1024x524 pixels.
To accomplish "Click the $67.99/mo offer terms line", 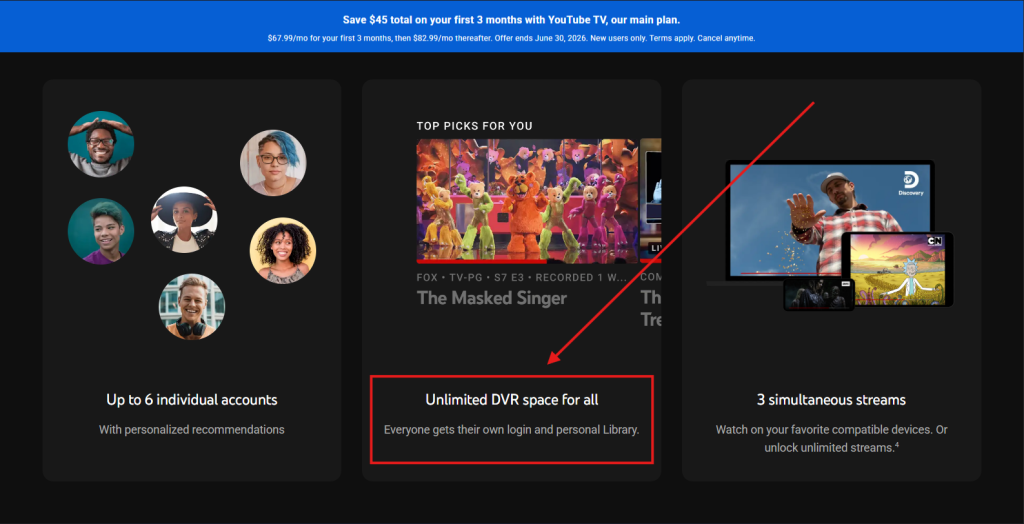I will tap(511, 38).
